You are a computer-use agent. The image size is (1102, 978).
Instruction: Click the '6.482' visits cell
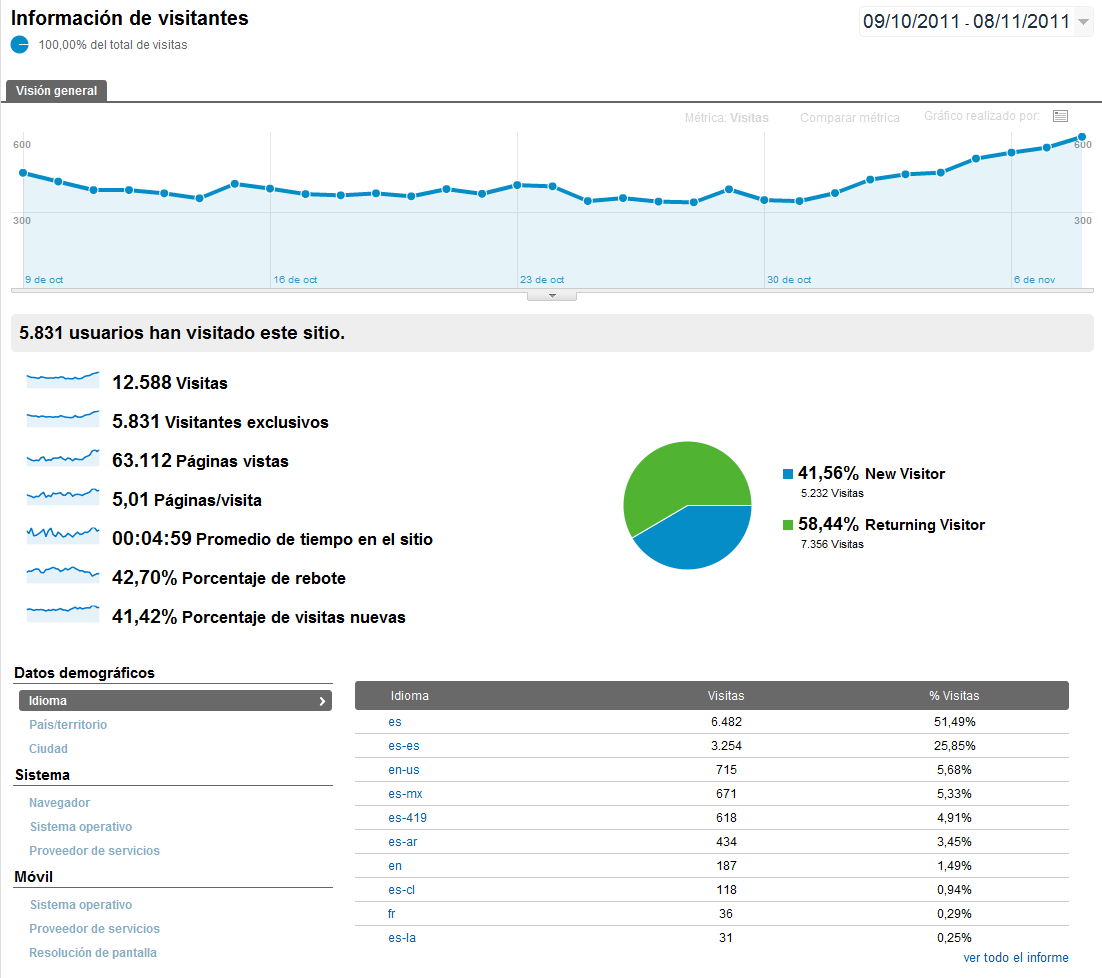coord(726,722)
